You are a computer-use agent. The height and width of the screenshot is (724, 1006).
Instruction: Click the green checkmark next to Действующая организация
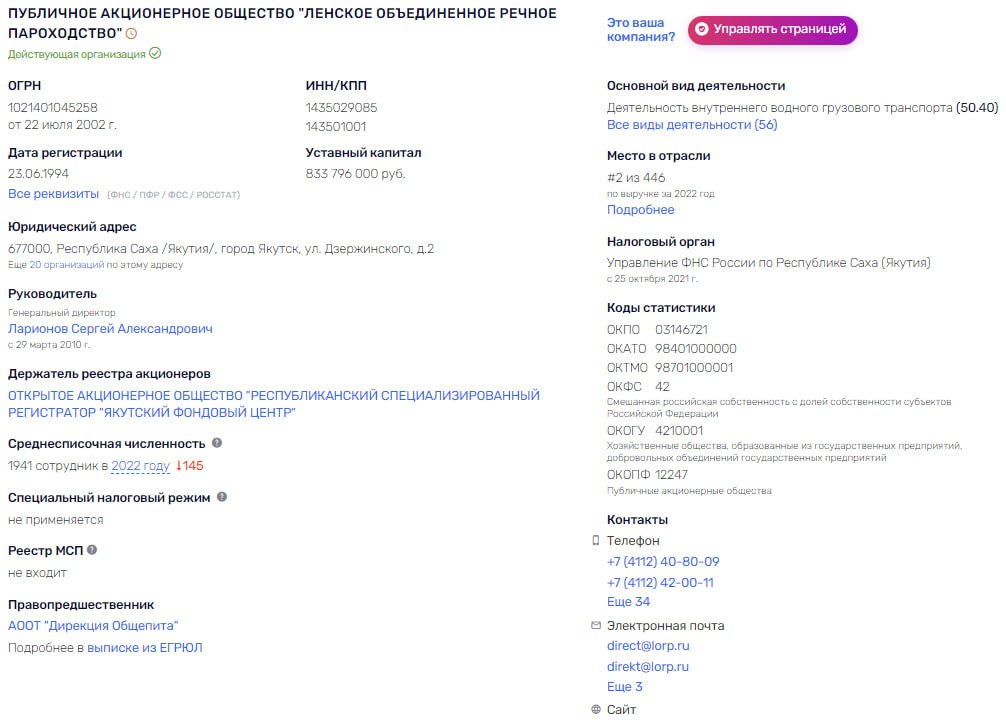tap(155, 53)
